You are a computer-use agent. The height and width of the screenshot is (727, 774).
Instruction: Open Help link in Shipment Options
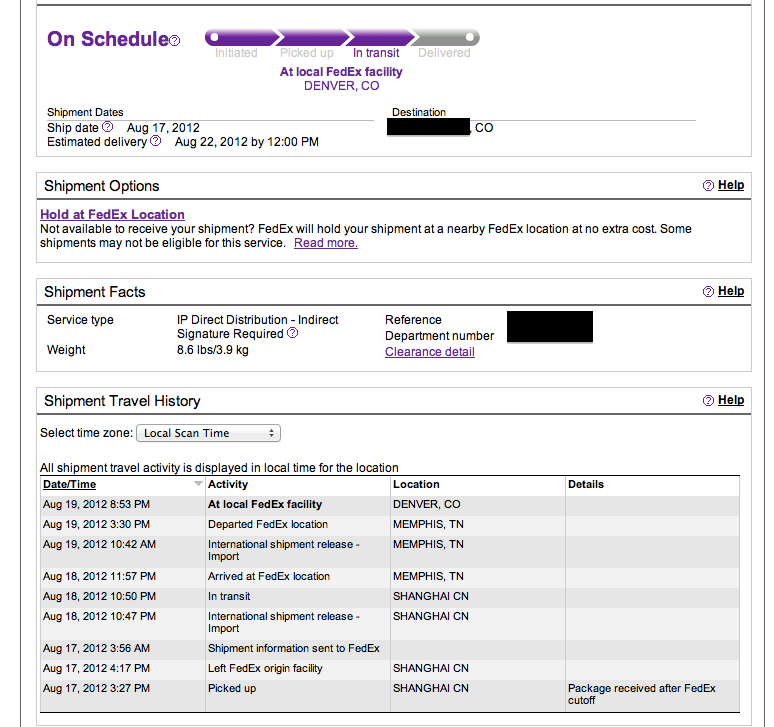(731, 185)
